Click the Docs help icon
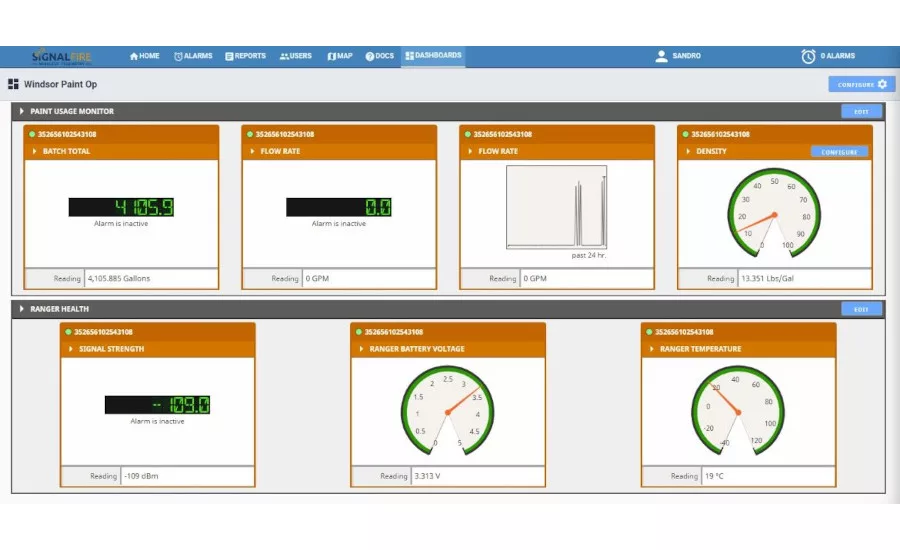The image size is (900, 550). [x=370, y=57]
